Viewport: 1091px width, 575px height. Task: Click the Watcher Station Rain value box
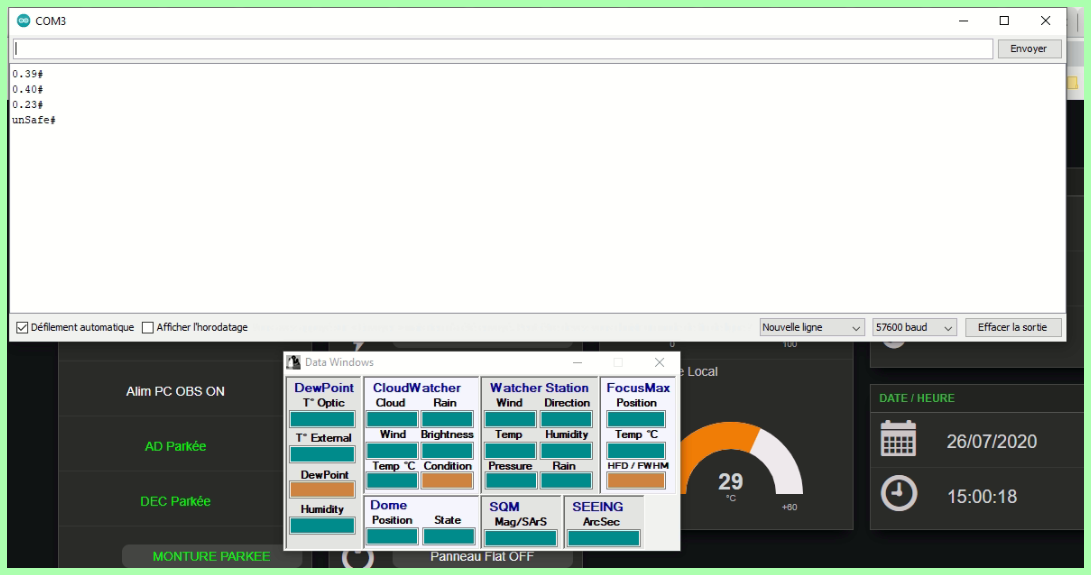point(566,480)
